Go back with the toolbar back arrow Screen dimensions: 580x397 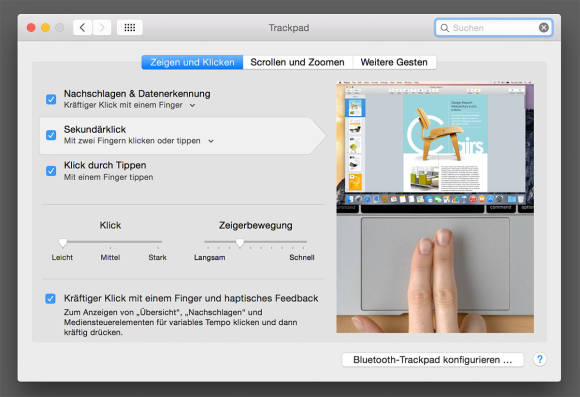82,27
